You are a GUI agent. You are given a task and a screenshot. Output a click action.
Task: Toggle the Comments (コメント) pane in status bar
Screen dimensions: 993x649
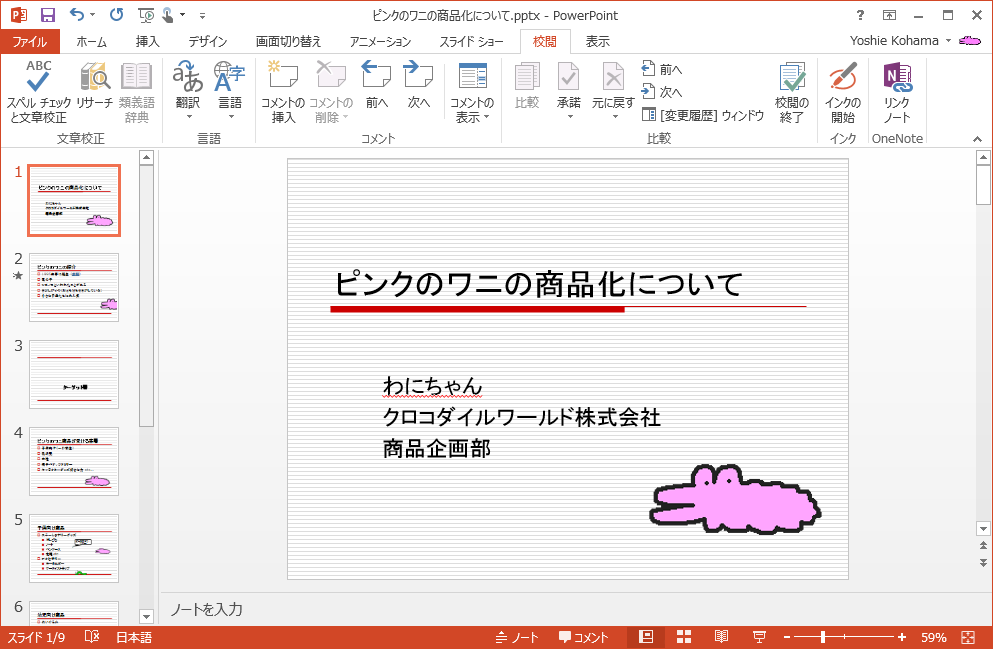(583, 638)
